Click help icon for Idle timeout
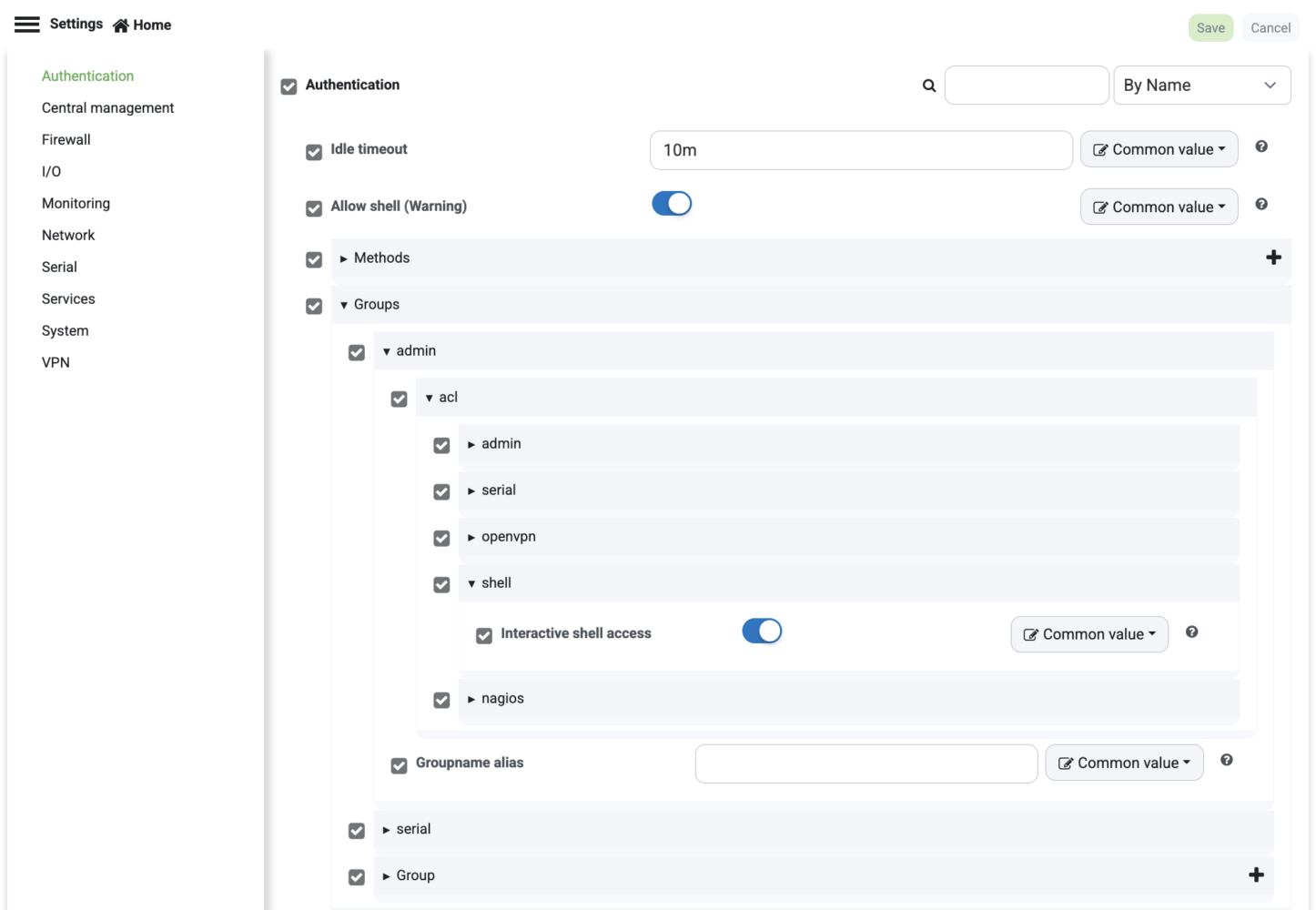 coord(1261,147)
